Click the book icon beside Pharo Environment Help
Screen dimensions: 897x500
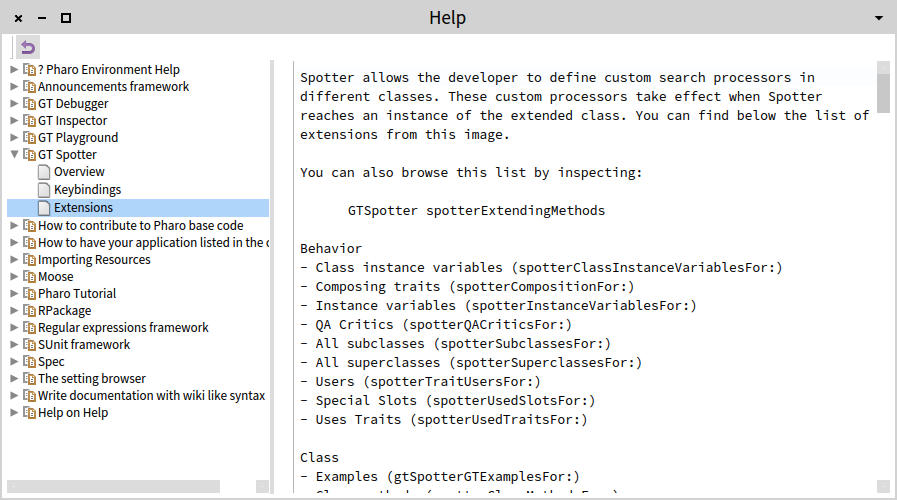(29, 70)
